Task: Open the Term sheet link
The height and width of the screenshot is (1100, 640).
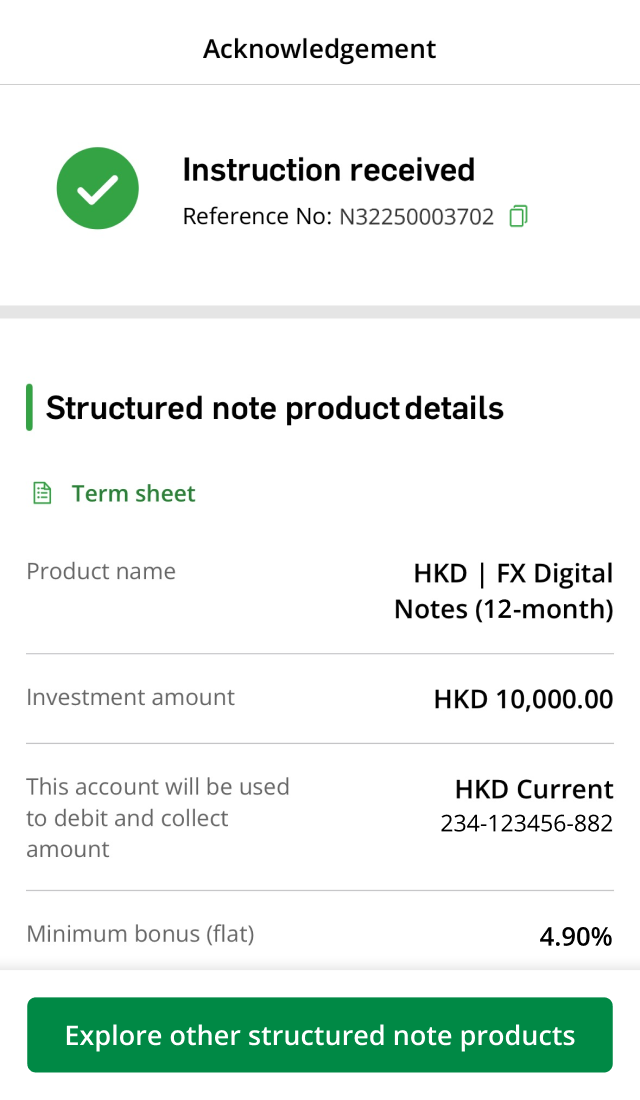Action: [x=133, y=493]
